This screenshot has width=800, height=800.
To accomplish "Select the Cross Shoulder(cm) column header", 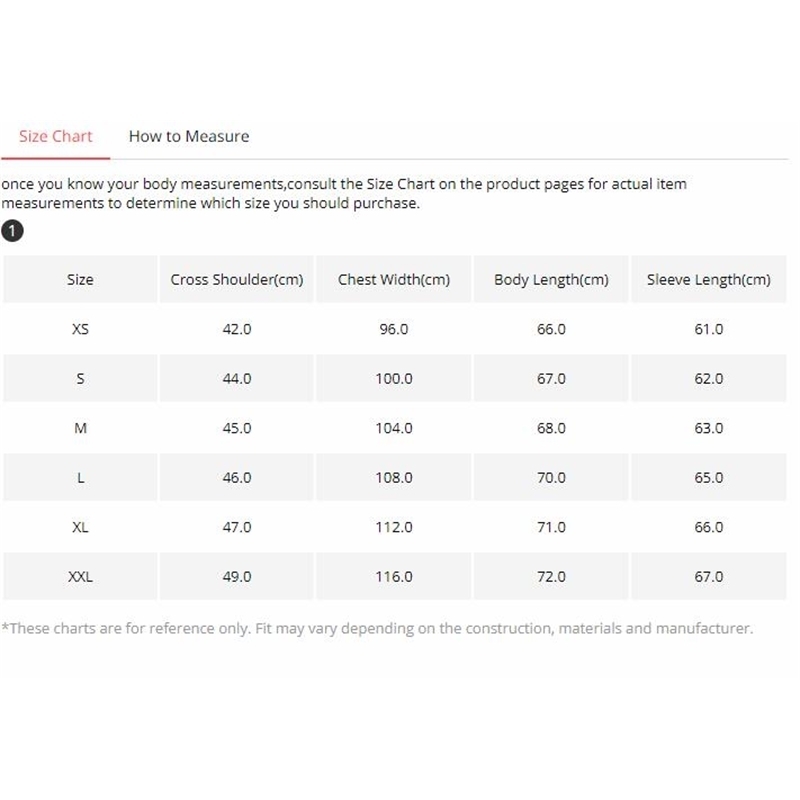I will click(x=236, y=280).
